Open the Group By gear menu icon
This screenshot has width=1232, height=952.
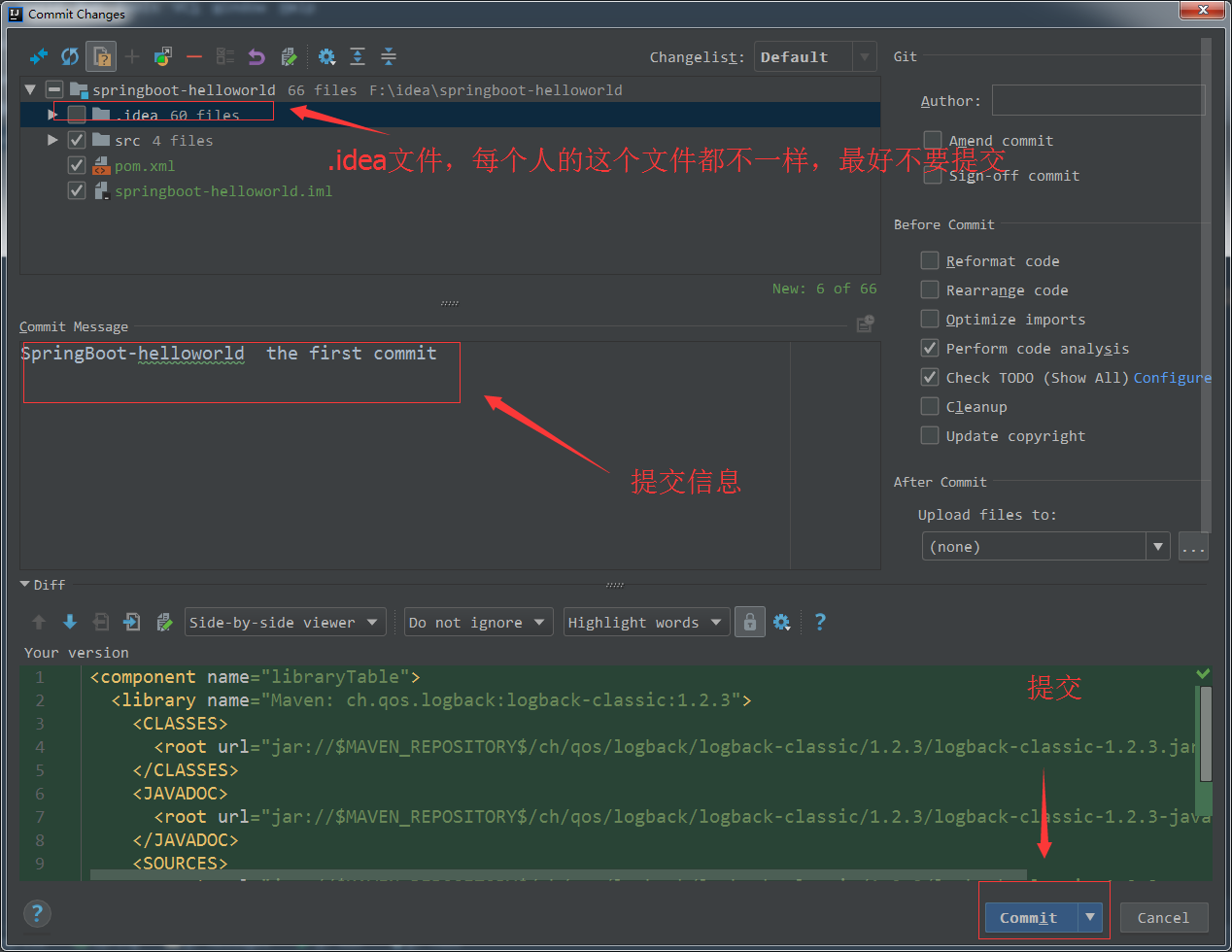327,56
